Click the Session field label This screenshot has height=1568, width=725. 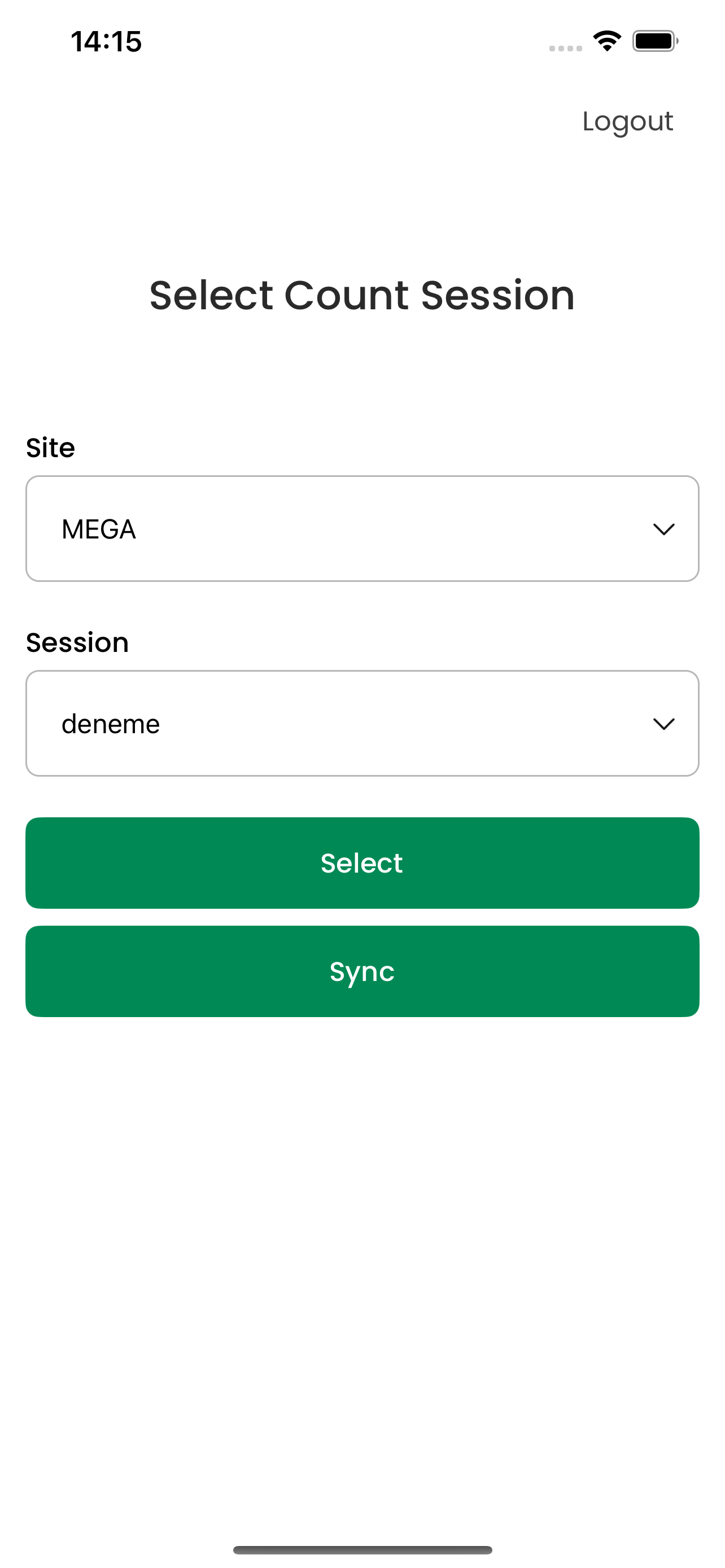pos(77,643)
